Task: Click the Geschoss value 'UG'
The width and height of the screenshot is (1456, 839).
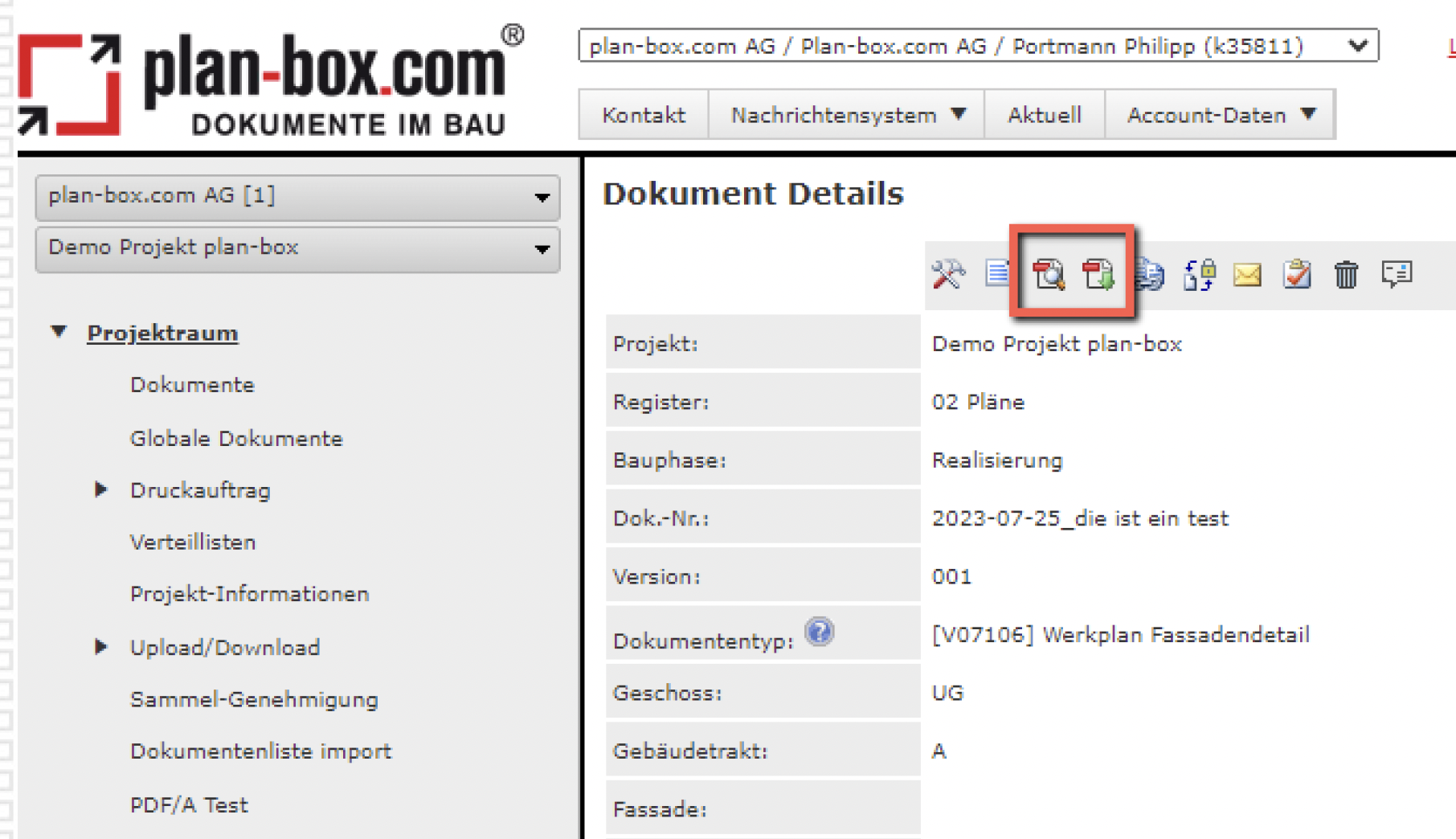Action: click(947, 693)
